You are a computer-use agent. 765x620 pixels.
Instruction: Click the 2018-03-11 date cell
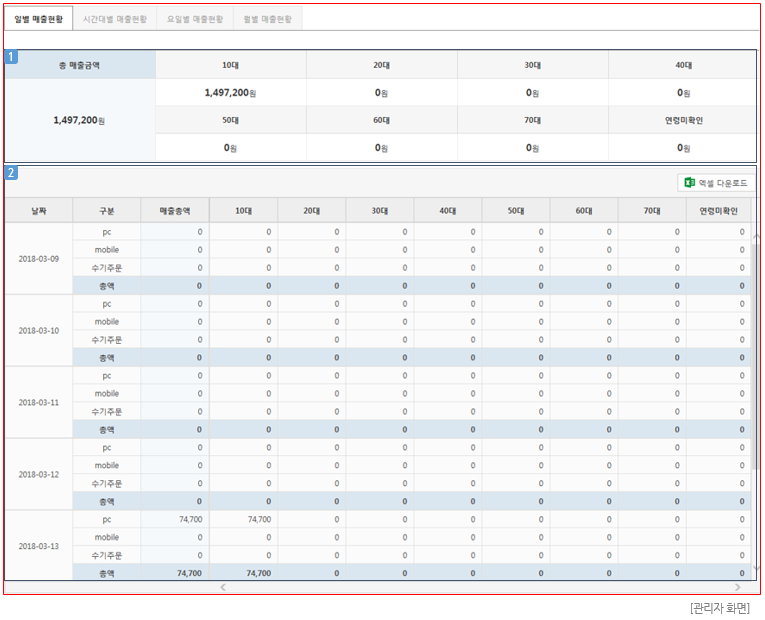click(38, 403)
